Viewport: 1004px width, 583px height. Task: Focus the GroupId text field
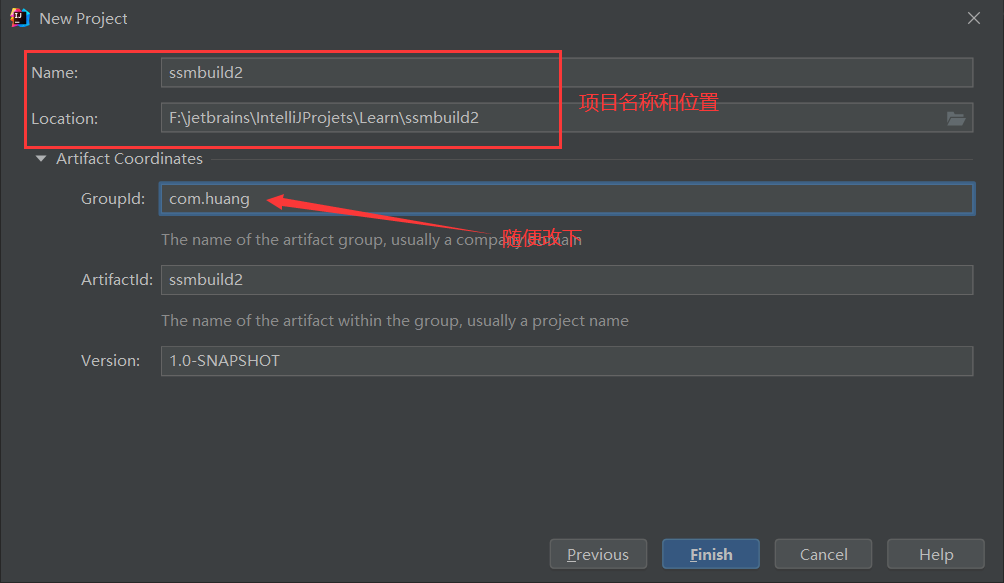(x=567, y=199)
